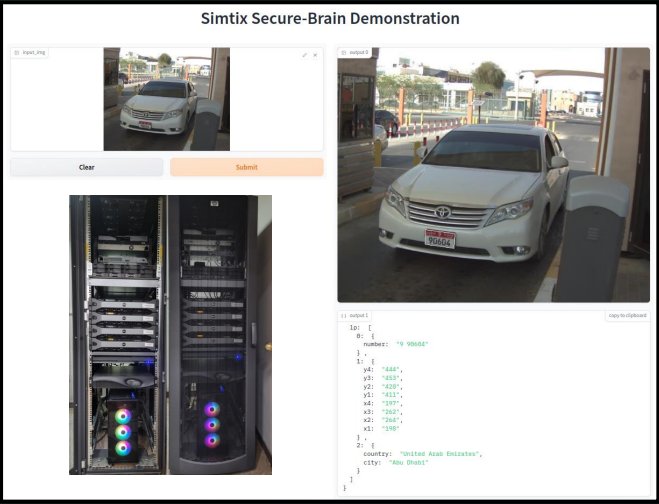This screenshot has width=659, height=504.
Task: Click the "Abu Dhabi" city value
Action: pos(408,462)
